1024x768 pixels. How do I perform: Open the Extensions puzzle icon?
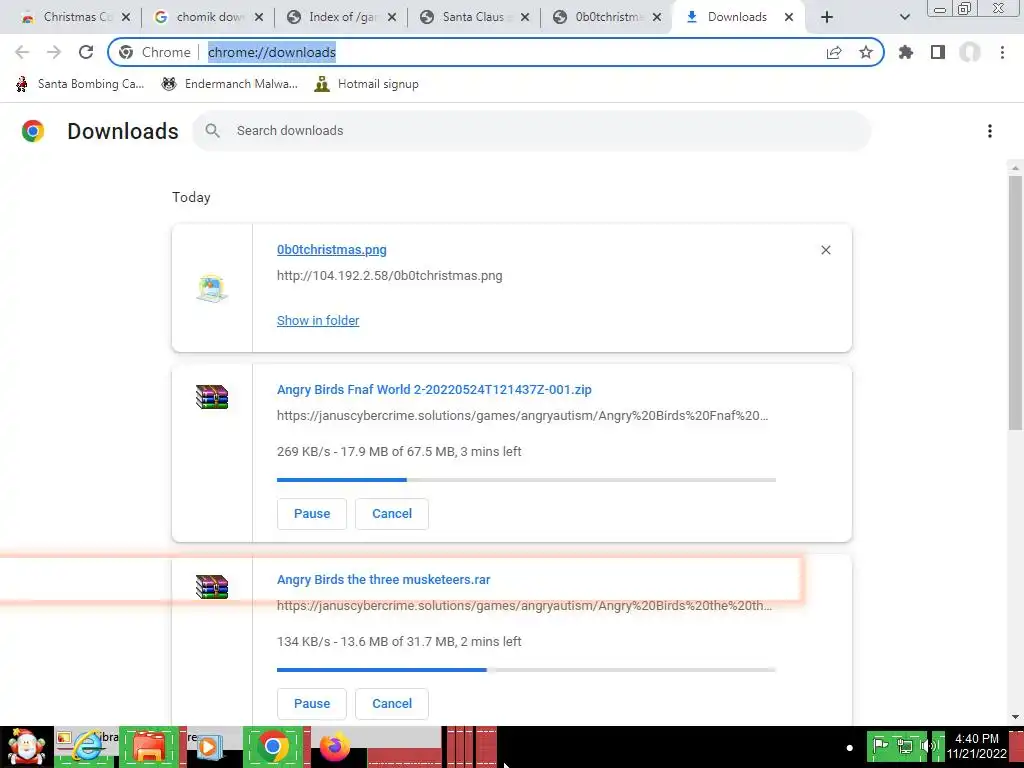point(906,52)
